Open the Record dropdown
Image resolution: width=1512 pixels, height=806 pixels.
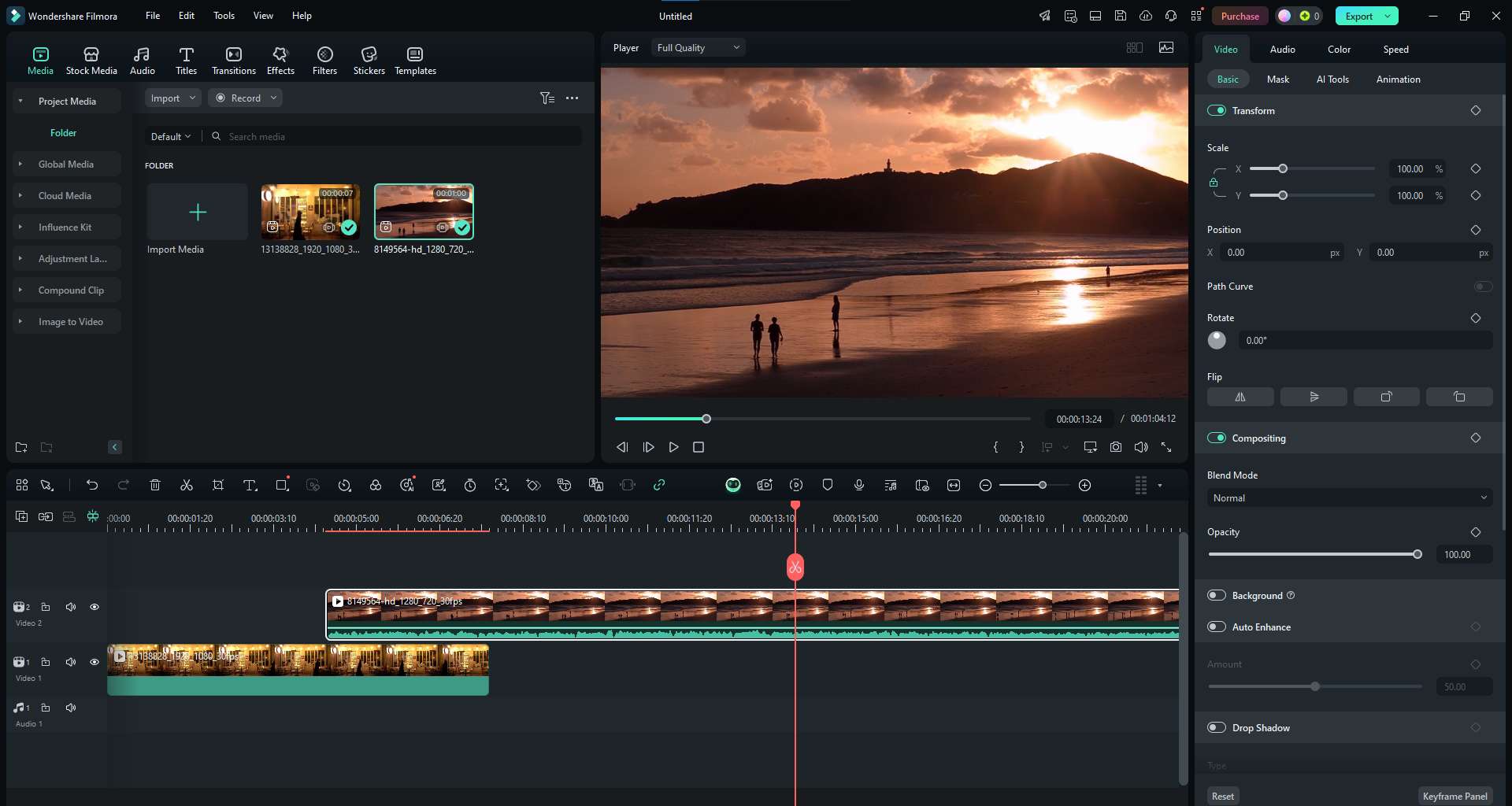[245, 98]
